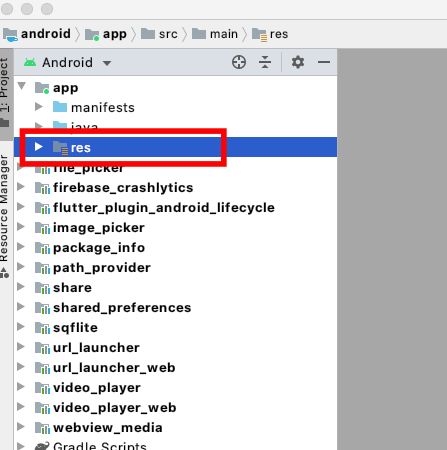Click the package_info module icon
The width and height of the screenshot is (447, 450).
(x=42, y=248)
